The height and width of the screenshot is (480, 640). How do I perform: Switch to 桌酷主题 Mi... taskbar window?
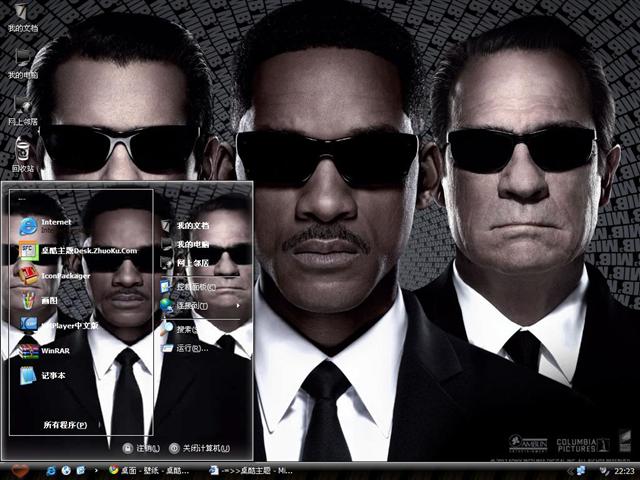251,471
